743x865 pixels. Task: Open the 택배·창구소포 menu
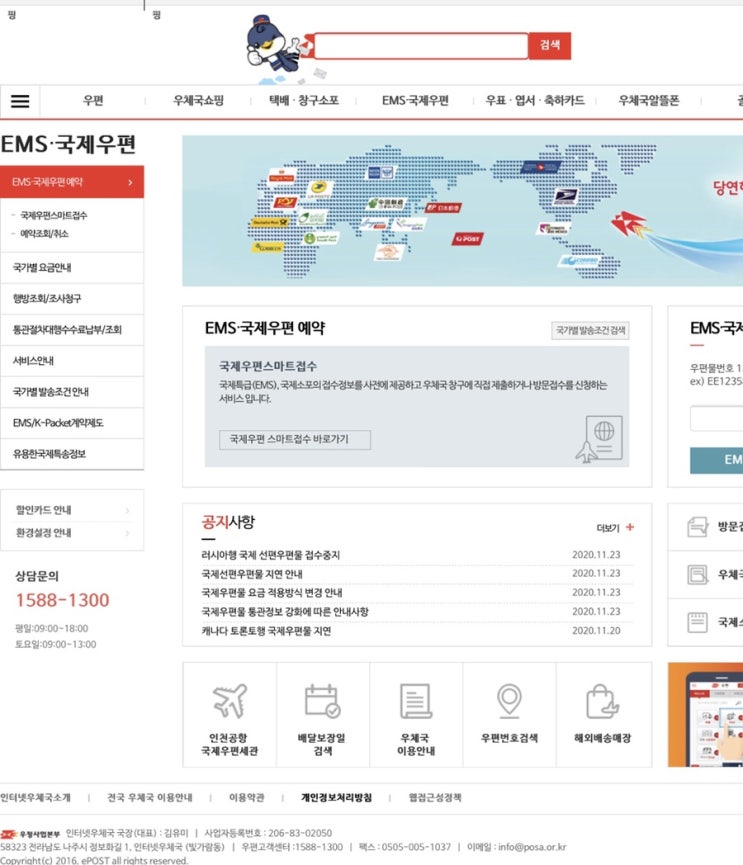coord(303,100)
